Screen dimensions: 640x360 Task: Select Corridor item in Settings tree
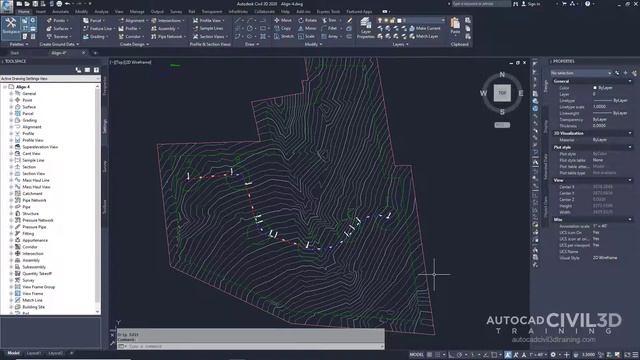[30, 247]
